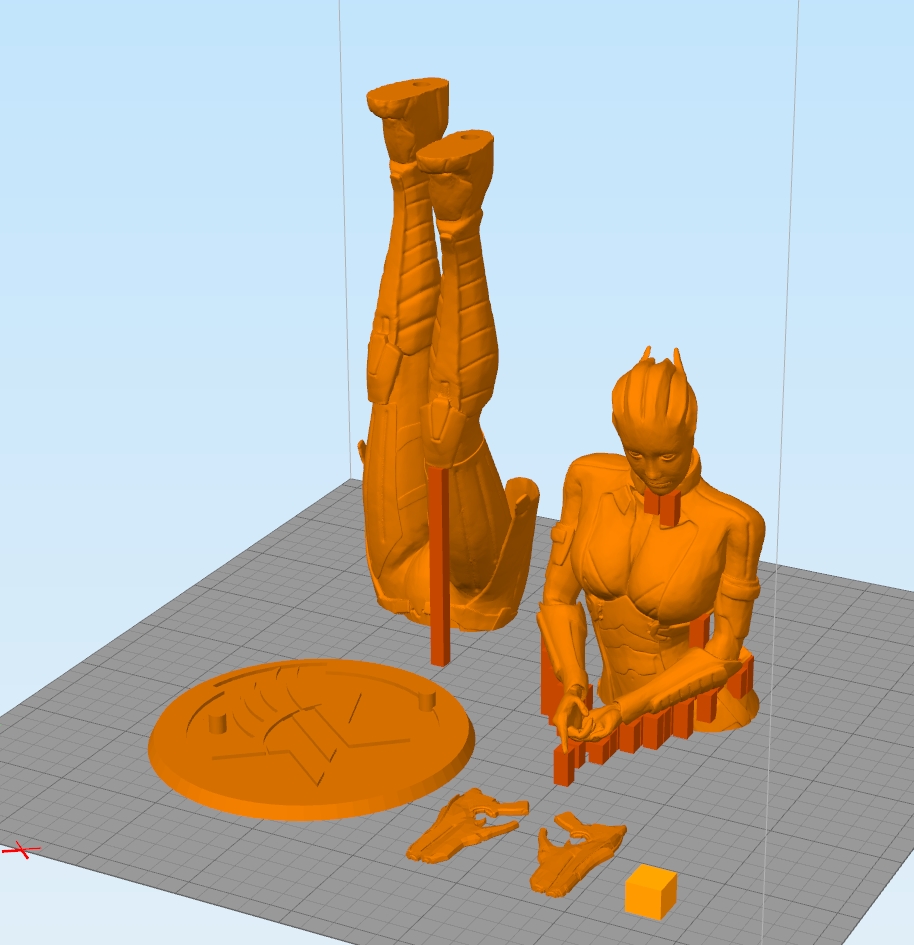Click the red origin axis marker
The height and width of the screenshot is (945, 914).
click(20, 850)
